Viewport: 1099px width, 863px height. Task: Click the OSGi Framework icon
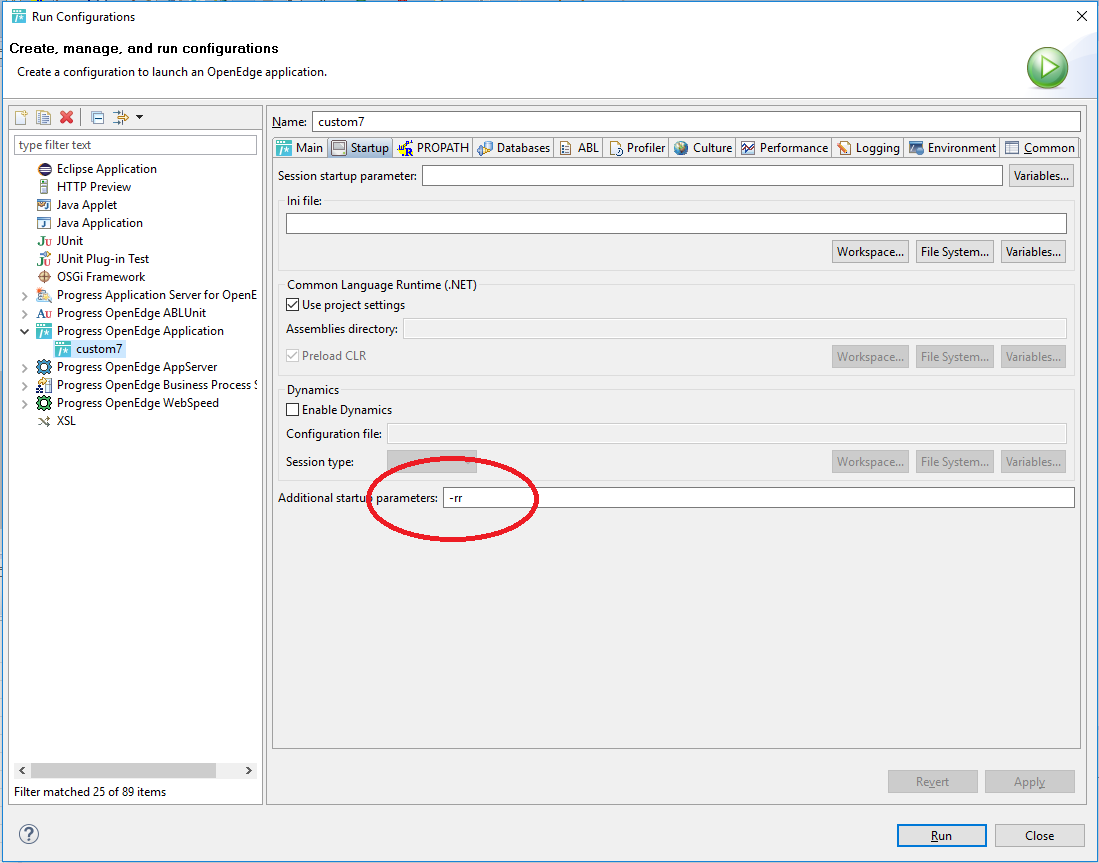click(x=44, y=277)
